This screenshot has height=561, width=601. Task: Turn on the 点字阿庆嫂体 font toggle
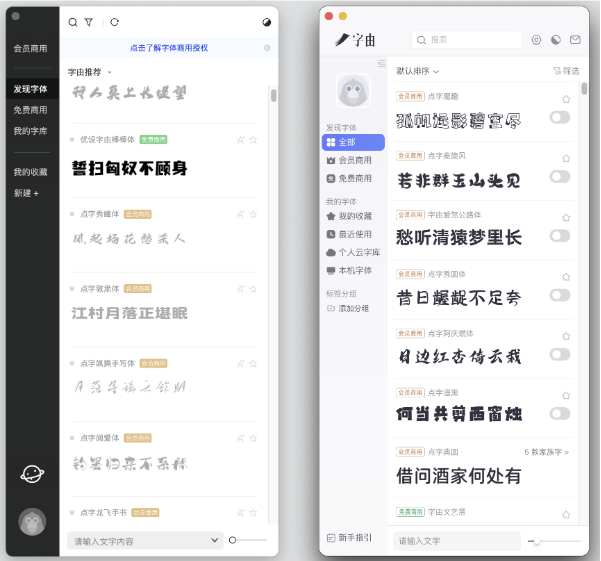[559, 354]
